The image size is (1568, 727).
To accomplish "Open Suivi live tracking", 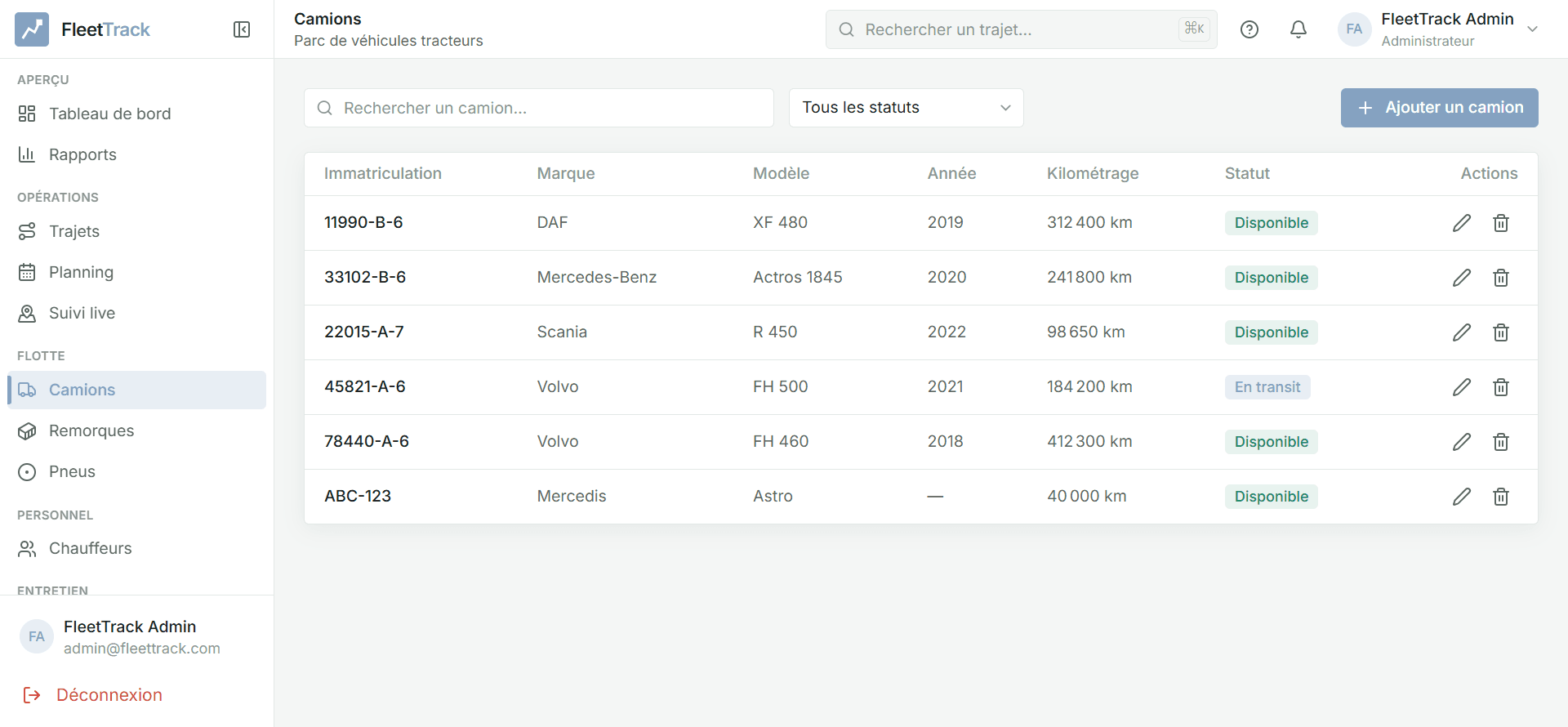I will pyautogui.click(x=136, y=313).
